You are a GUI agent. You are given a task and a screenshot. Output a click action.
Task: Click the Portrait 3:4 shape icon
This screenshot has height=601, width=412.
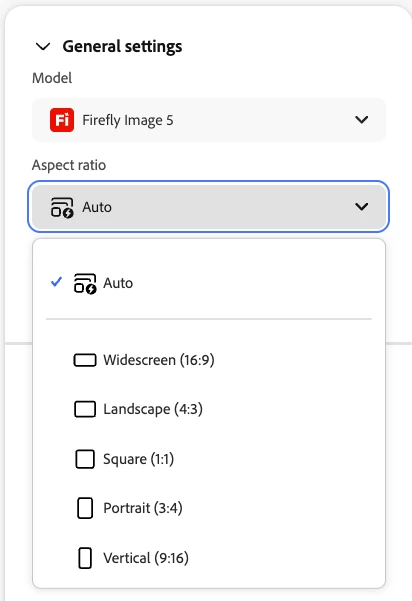tap(85, 508)
